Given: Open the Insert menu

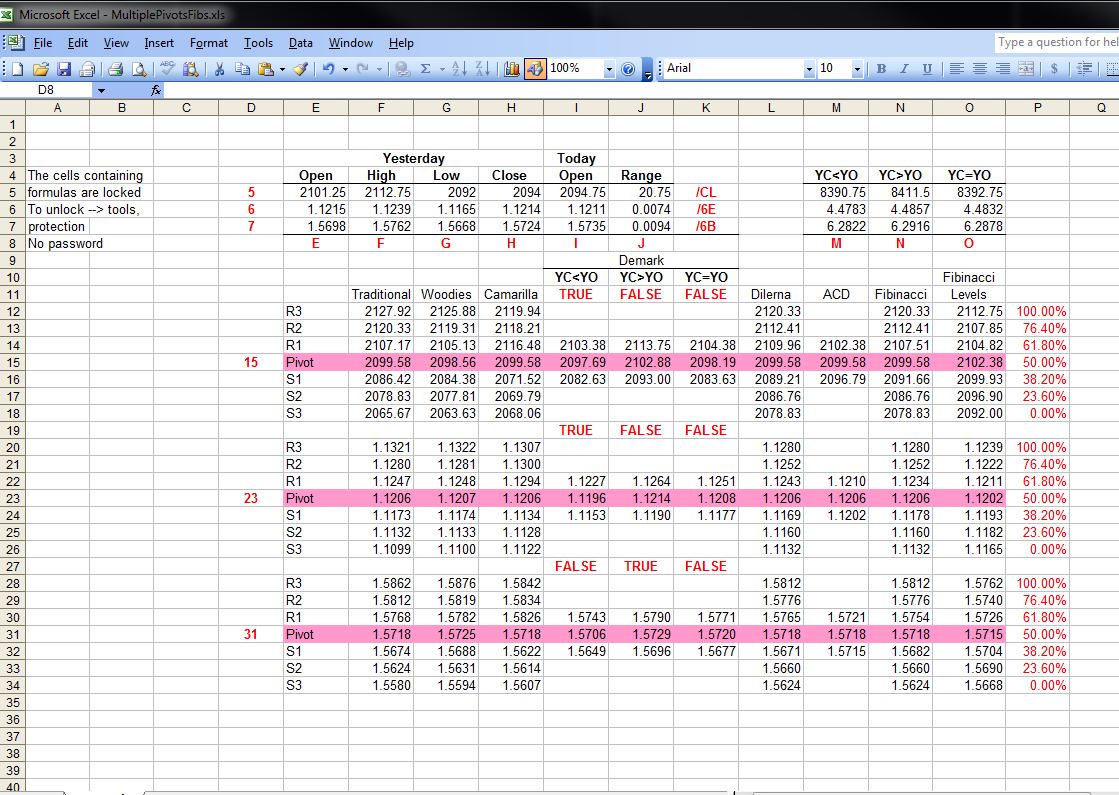Looking at the screenshot, I should (x=158, y=43).
